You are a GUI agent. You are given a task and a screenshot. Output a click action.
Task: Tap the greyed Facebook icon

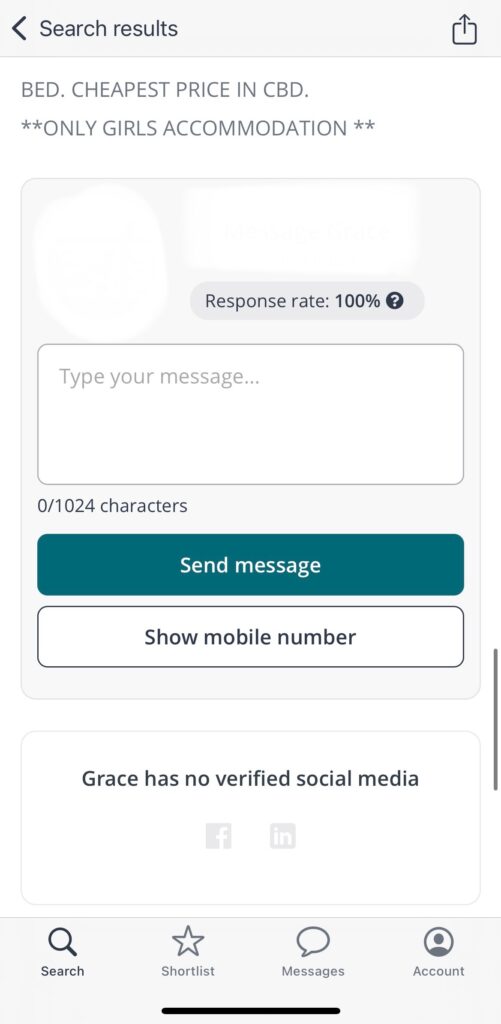[x=218, y=835]
